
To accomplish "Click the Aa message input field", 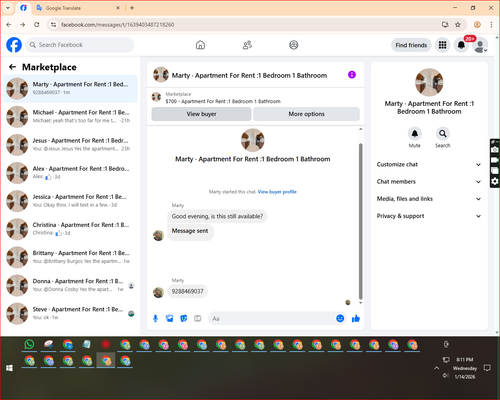I will (x=272, y=319).
